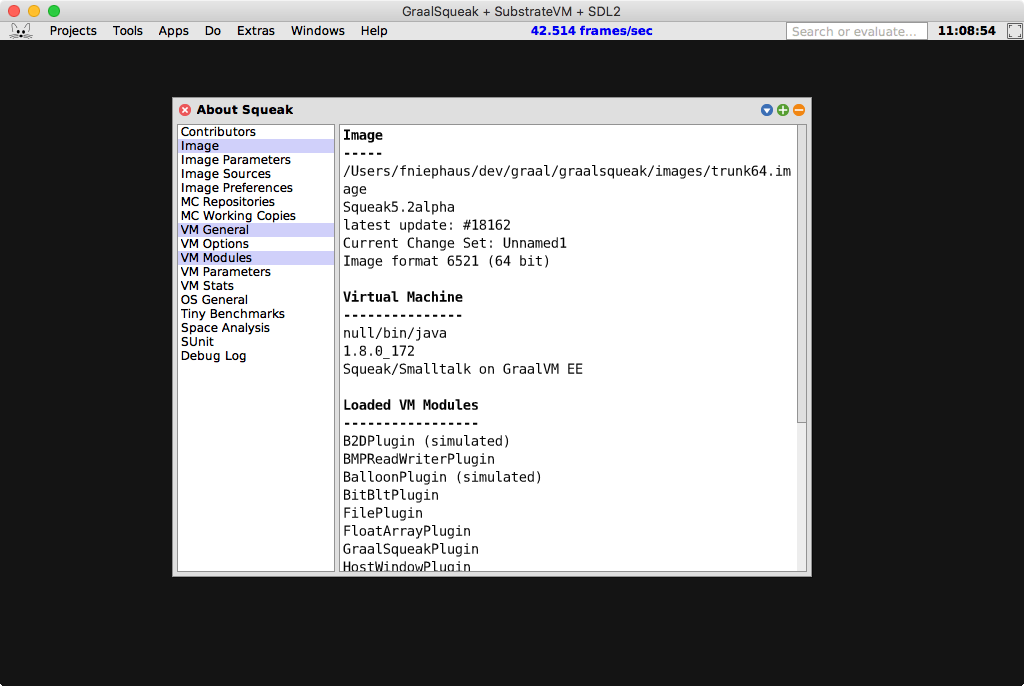Click the 11:08:54 clock display
Viewport: 1024px width, 686px height.
(x=967, y=31)
